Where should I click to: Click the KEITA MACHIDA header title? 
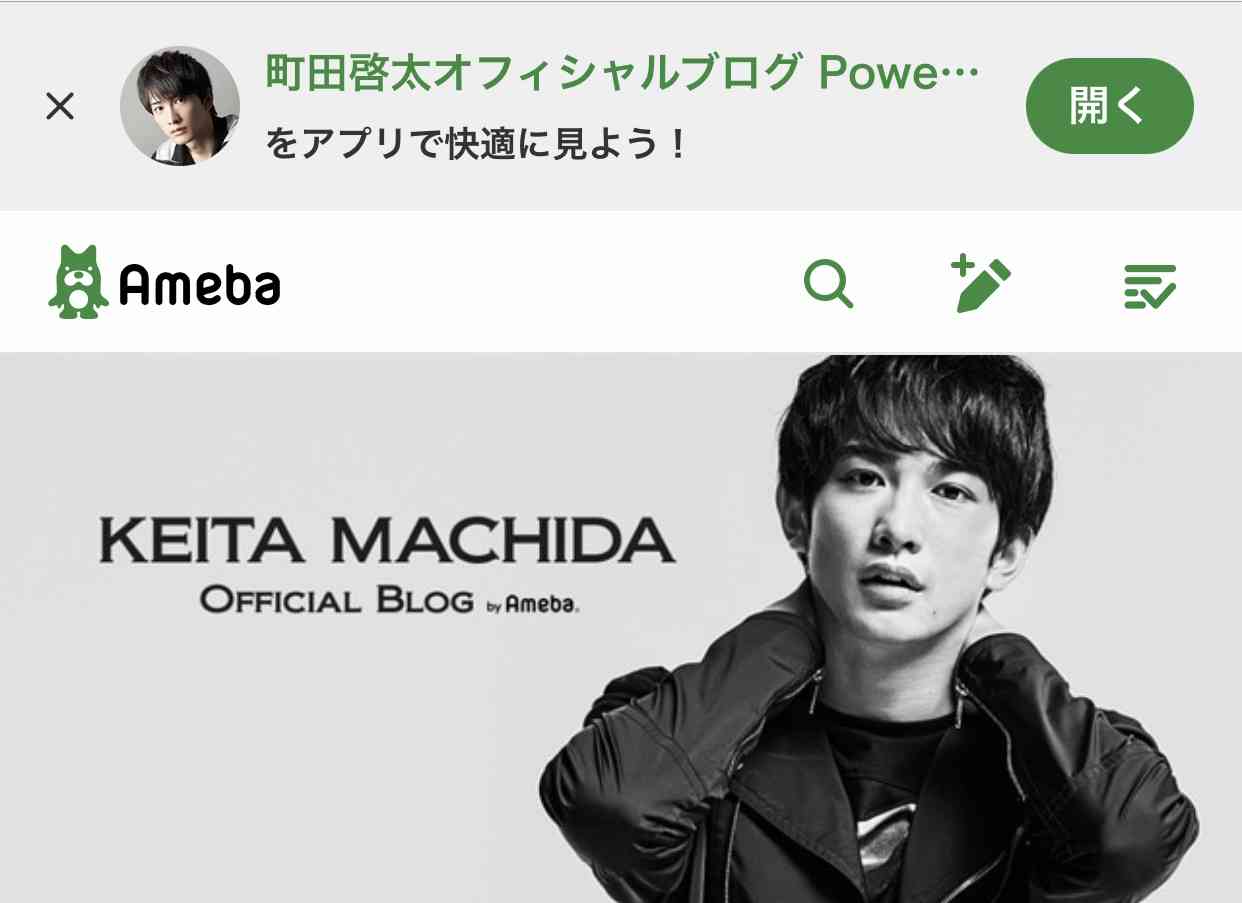tap(387, 540)
